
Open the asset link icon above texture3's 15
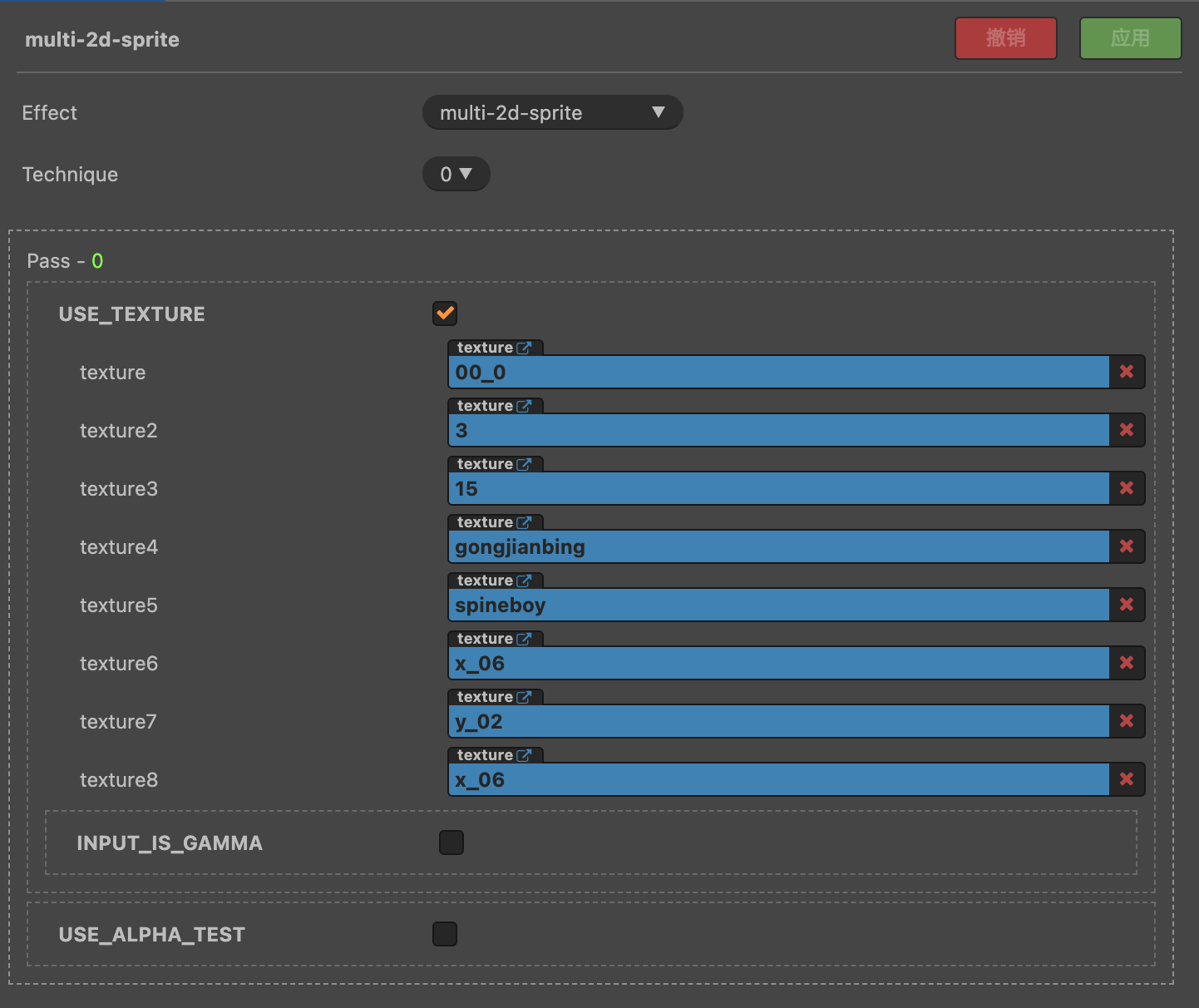tap(524, 464)
